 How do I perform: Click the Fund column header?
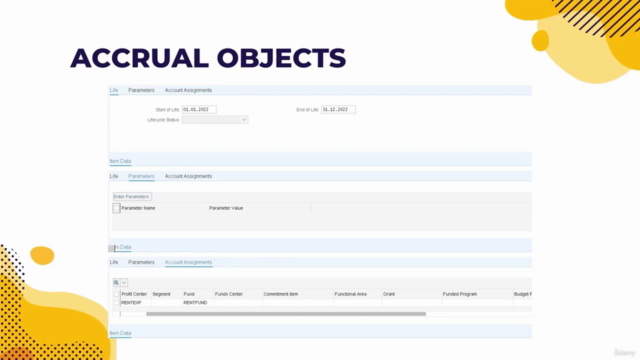pyautogui.click(x=189, y=294)
